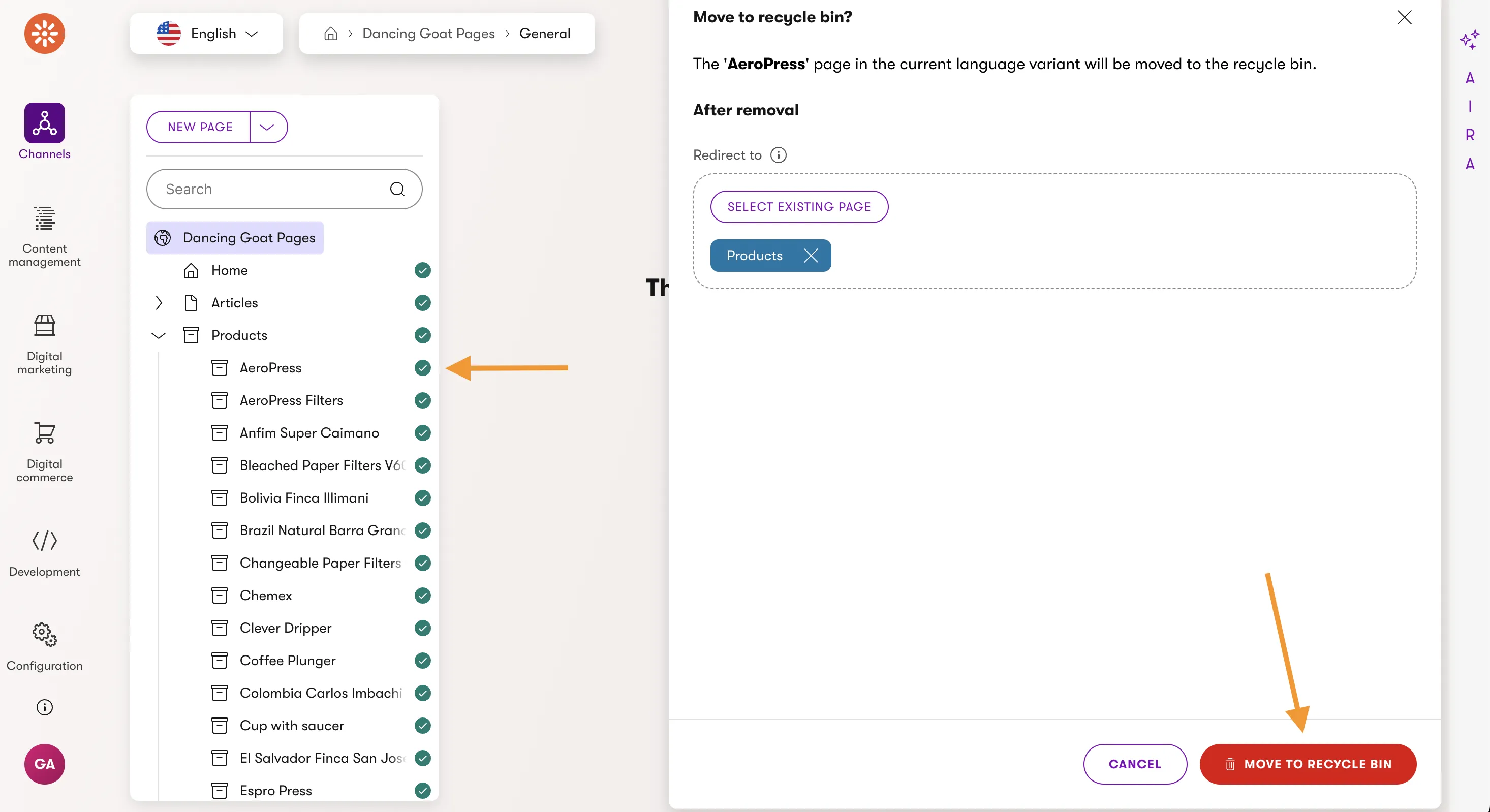Select the Chemex page in tree
This screenshot has height=812, width=1490.
point(265,595)
